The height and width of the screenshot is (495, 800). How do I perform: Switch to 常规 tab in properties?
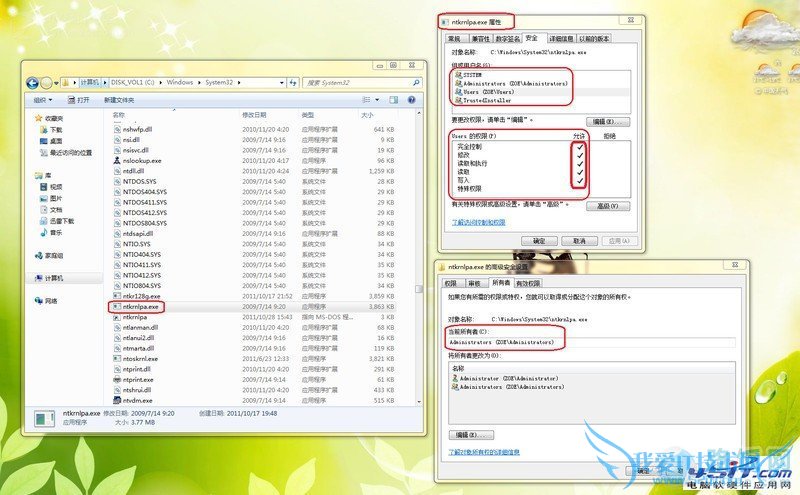coord(455,39)
